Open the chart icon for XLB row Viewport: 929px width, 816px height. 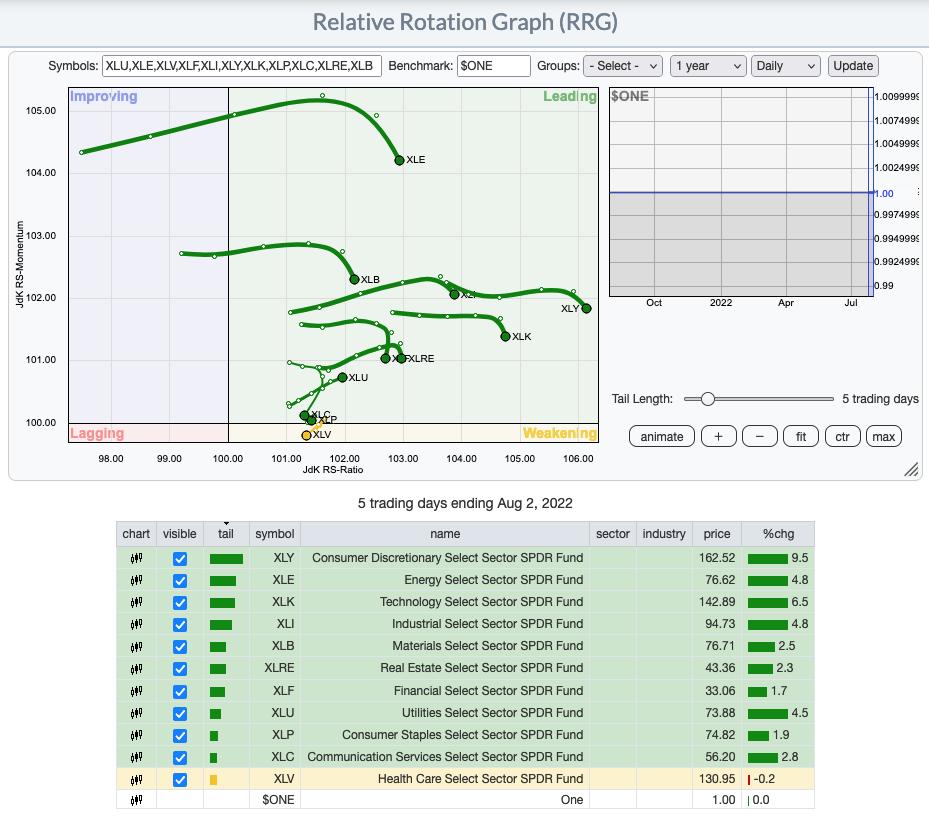(136, 647)
